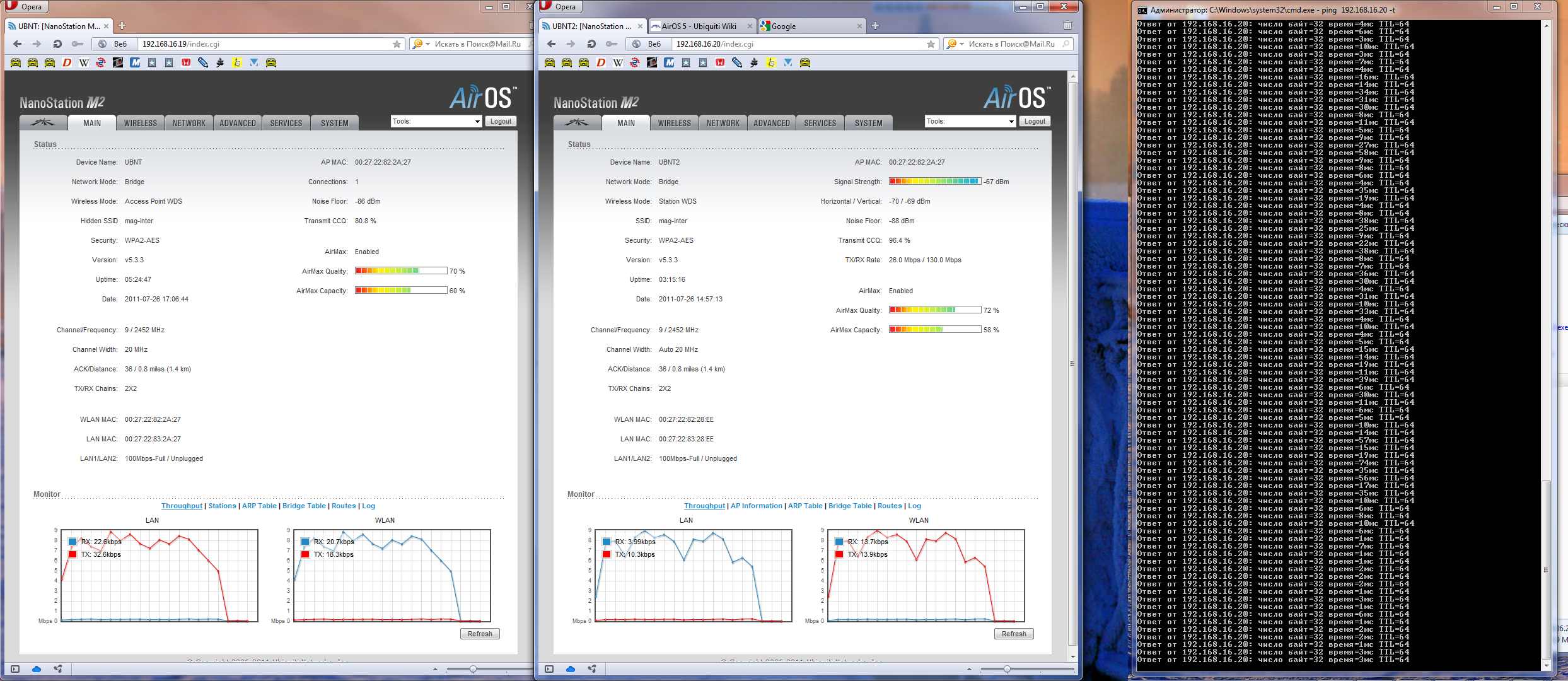
Task: Open the red H (Honda) bookmark in the 192.168.16.19 window
Action: [x=186, y=62]
